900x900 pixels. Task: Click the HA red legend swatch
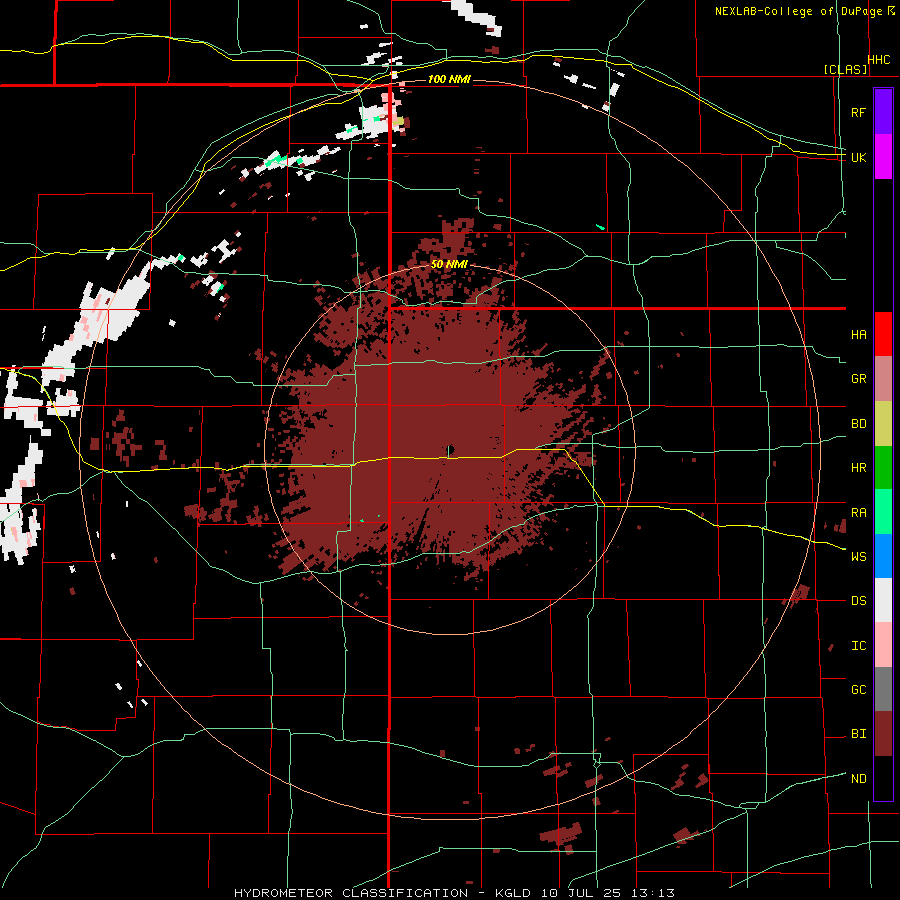click(x=883, y=334)
